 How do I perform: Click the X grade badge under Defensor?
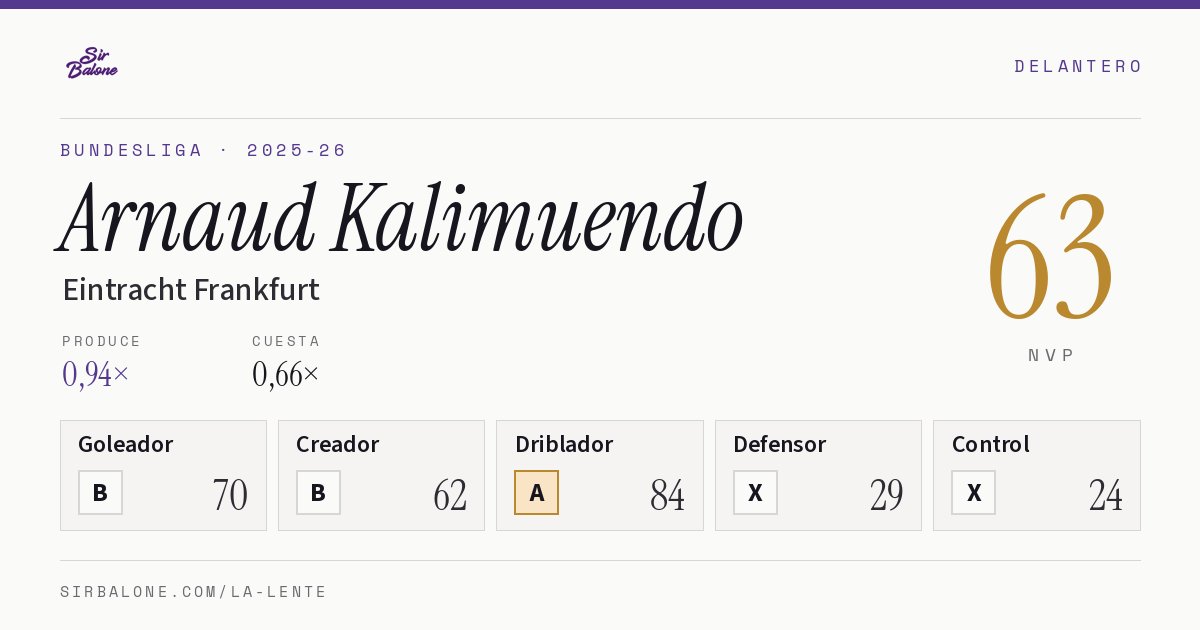[x=755, y=493]
